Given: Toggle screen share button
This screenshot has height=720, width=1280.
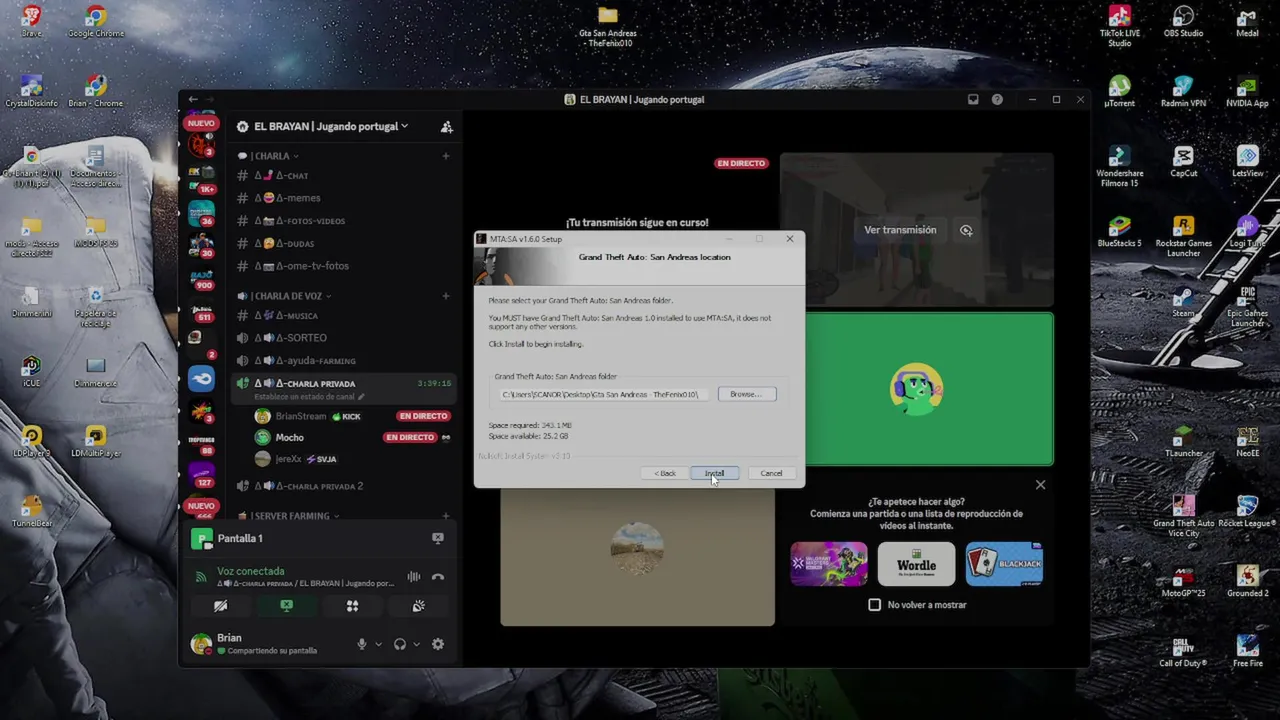Looking at the screenshot, I should tap(286, 606).
